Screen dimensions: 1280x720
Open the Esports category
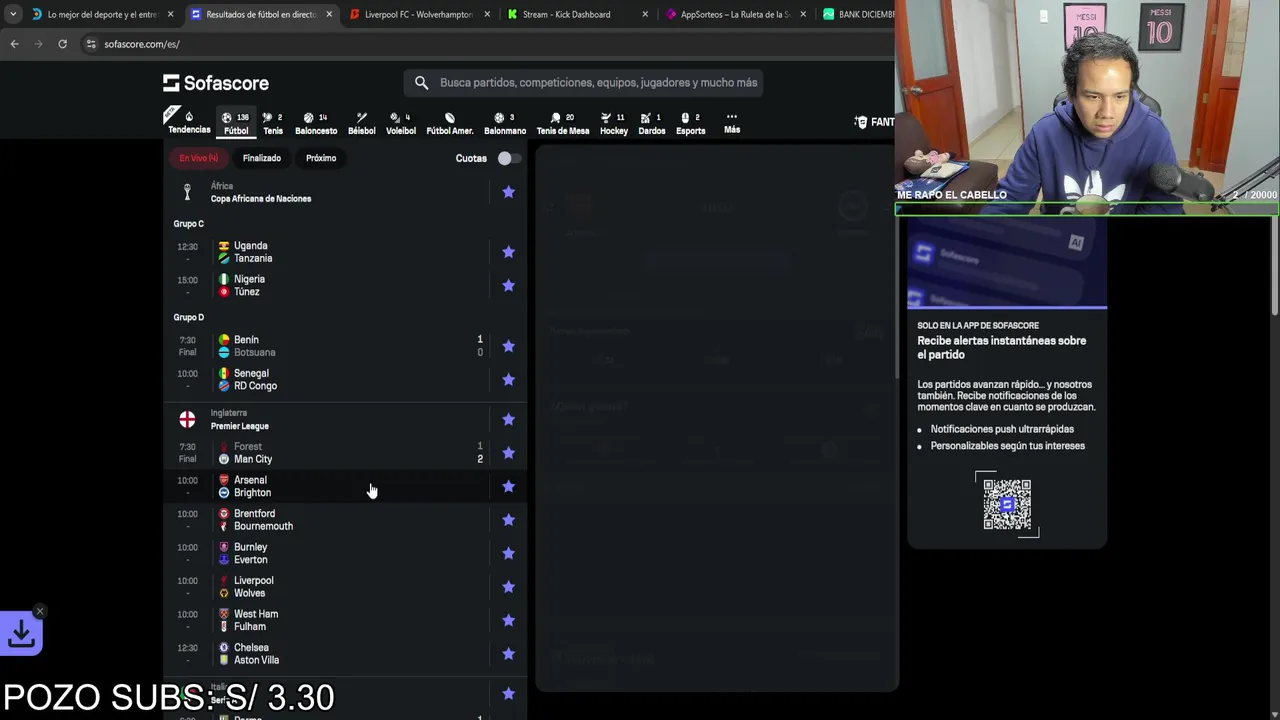(x=691, y=123)
